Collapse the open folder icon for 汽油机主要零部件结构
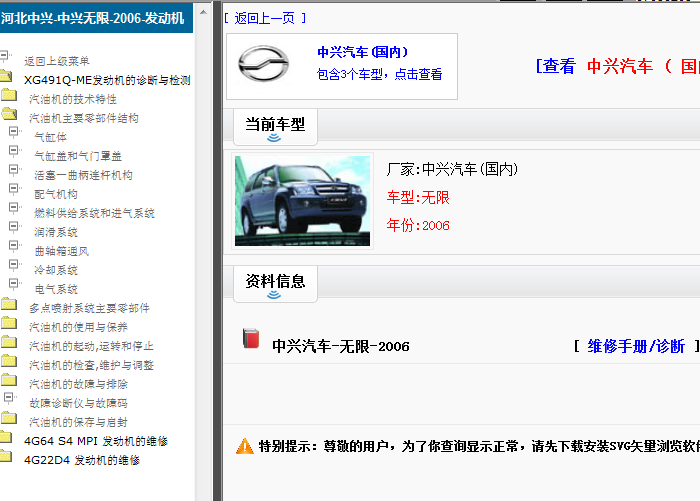 pyautogui.click(x=9, y=114)
